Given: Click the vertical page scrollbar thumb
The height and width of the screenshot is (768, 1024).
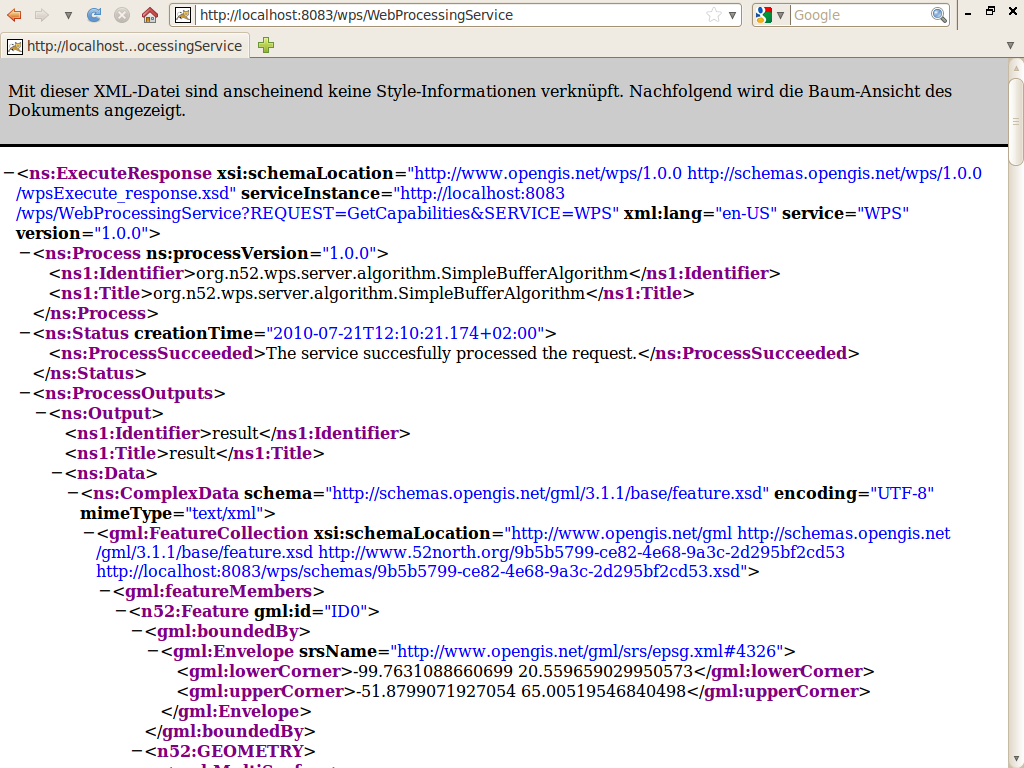Looking at the screenshot, I should [1016, 120].
